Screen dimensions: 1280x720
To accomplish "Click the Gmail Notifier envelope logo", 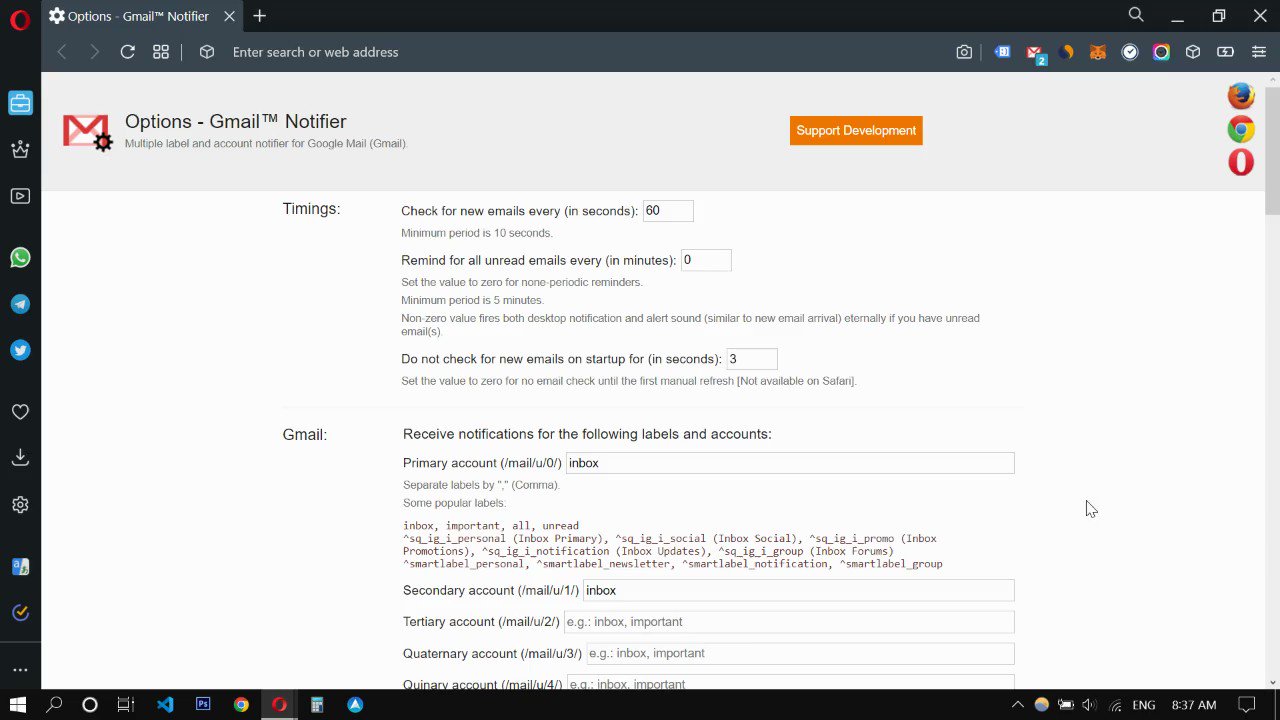I will (87, 131).
